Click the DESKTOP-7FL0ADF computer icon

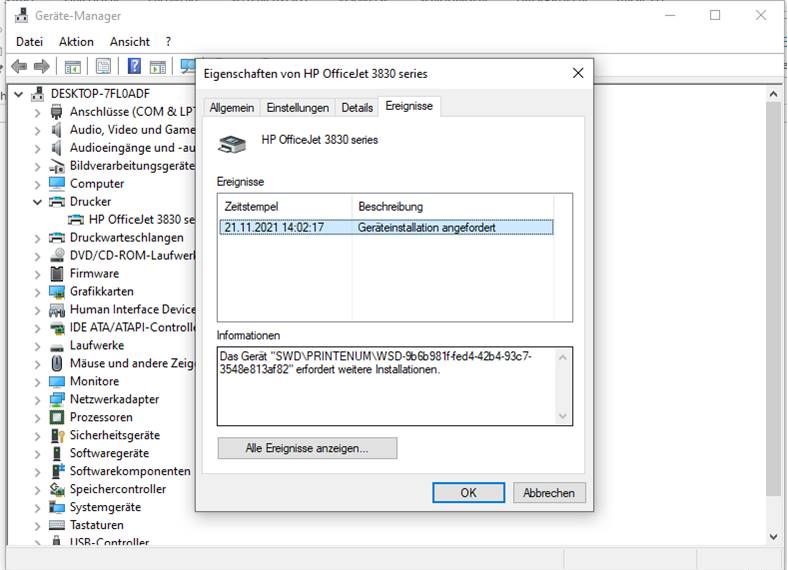click(38, 93)
